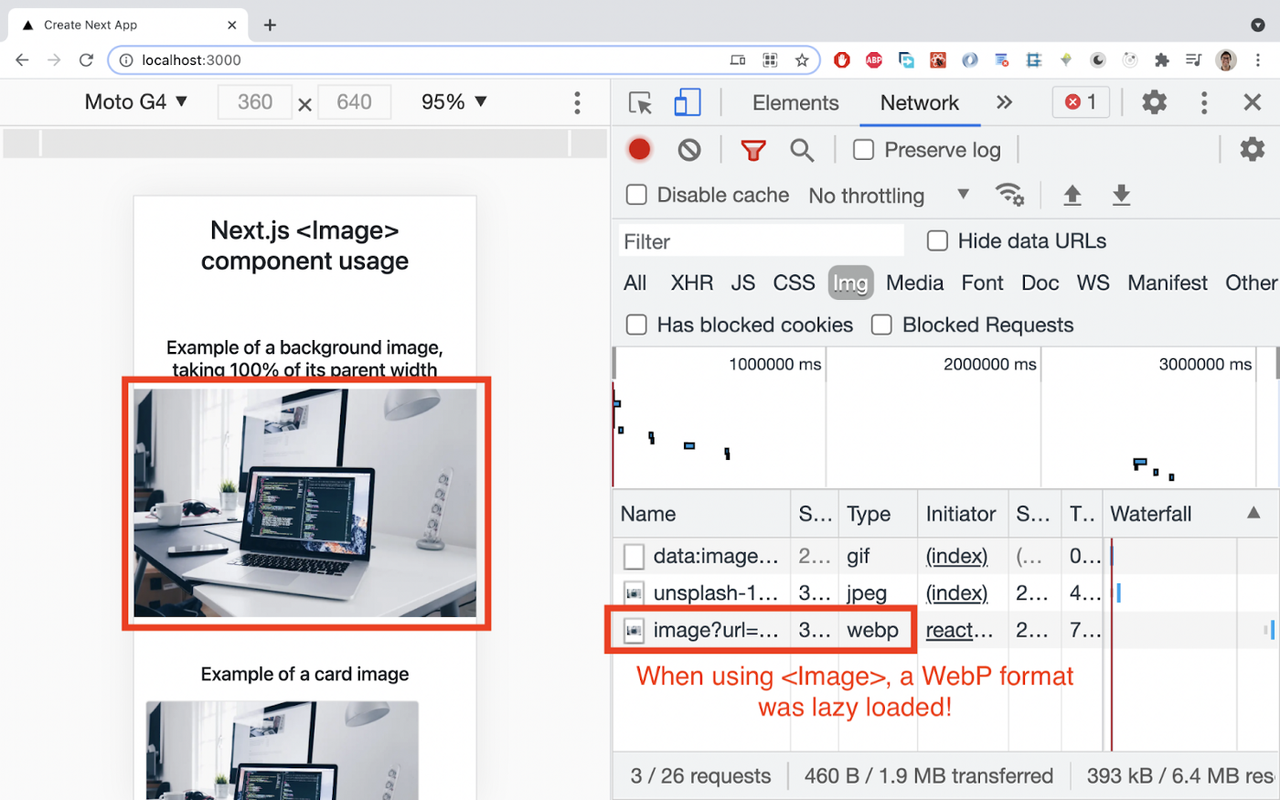Activate the inspect element picker icon
Viewport: 1280px width, 800px height.
tap(640, 102)
